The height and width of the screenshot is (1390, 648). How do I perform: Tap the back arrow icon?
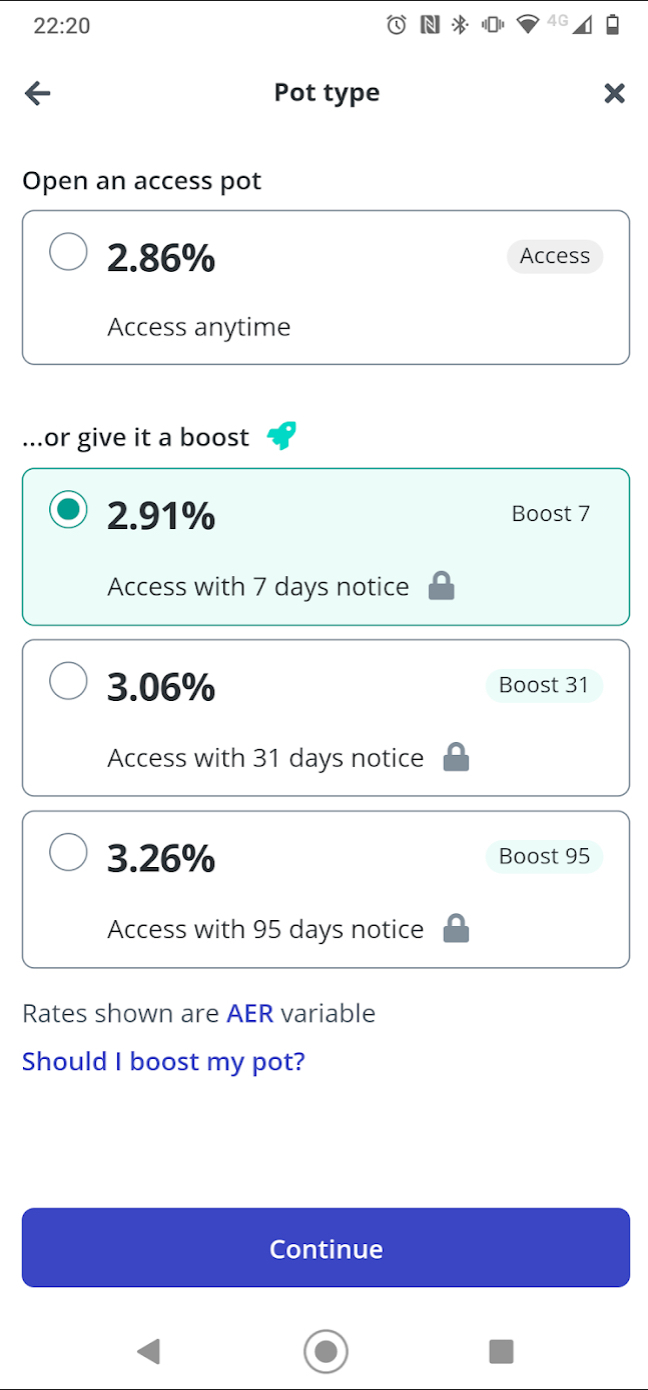point(37,93)
